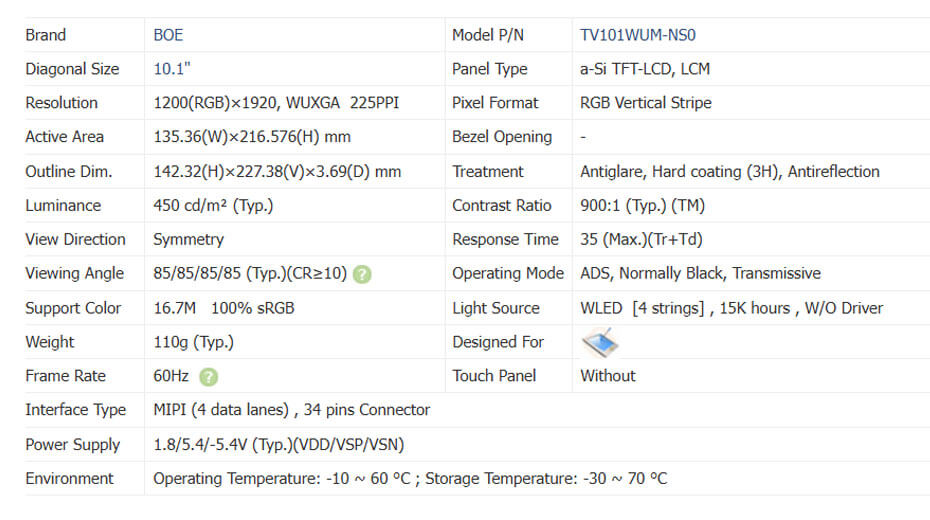930x520 pixels.
Task: Click the a-Si TFT-LCD panel type value
Action: [x=645, y=69]
